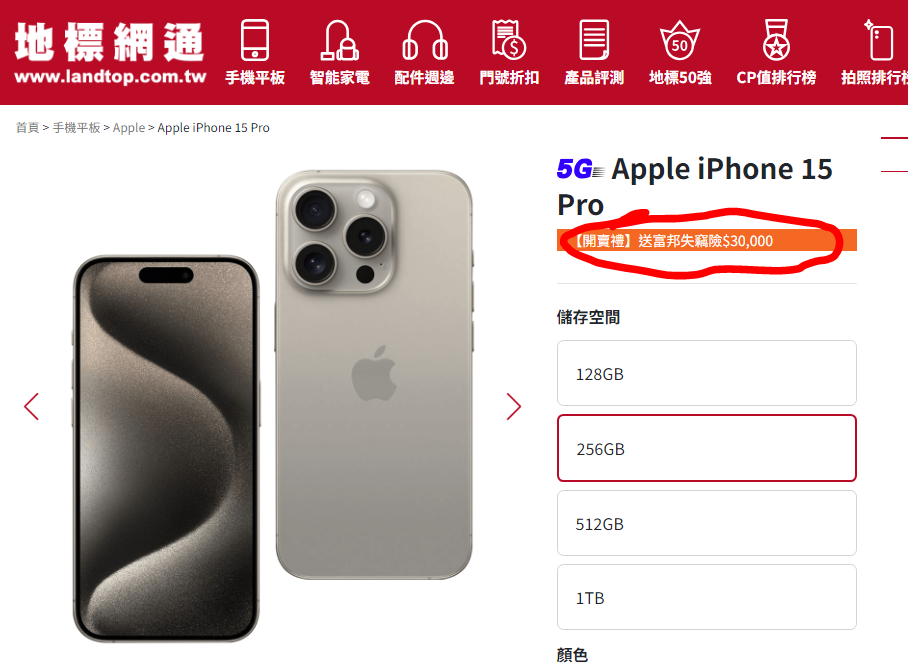The image size is (908, 667).
Task: Open the 門號折扣 receipt icon
Action: [x=508, y=40]
